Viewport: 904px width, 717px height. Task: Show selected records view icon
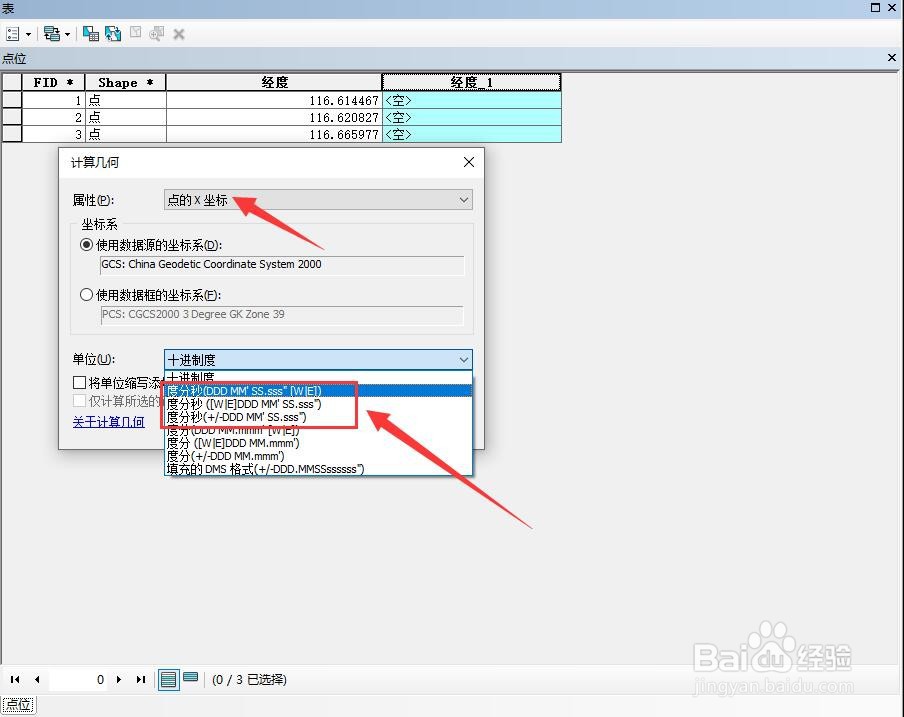coord(190,678)
